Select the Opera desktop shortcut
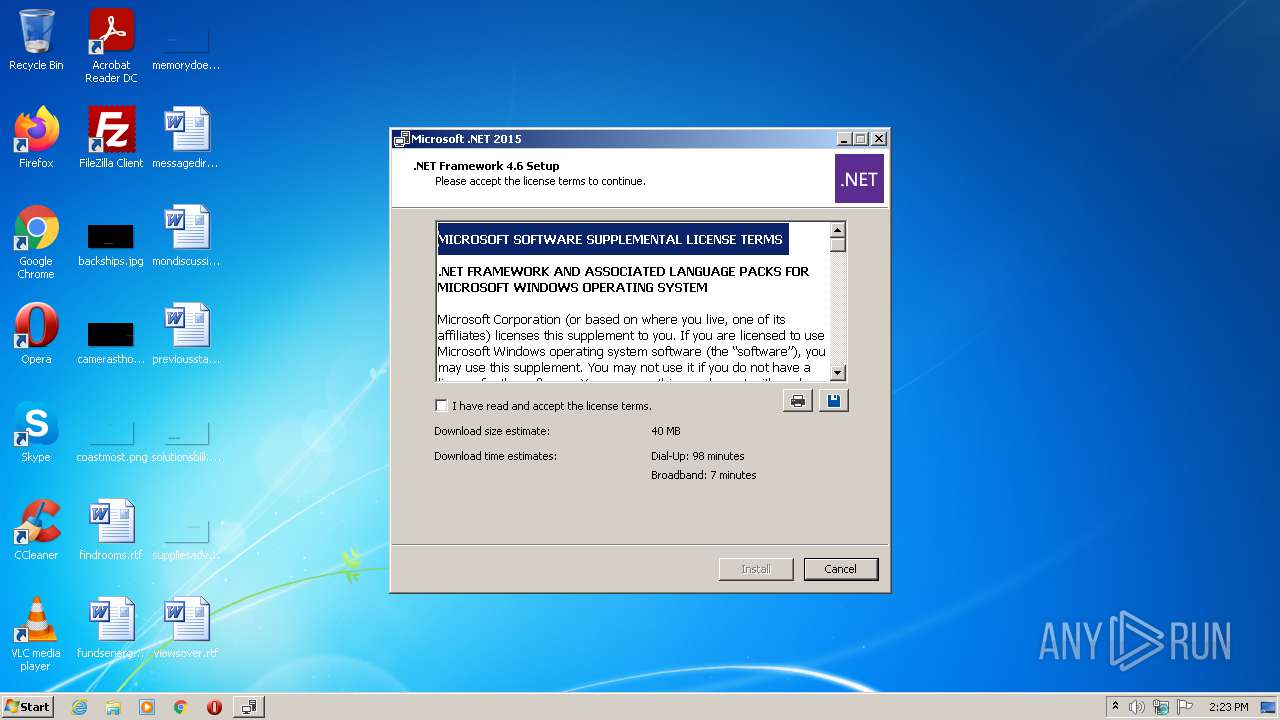Screen dimensions: 1280x720 [x=36, y=335]
